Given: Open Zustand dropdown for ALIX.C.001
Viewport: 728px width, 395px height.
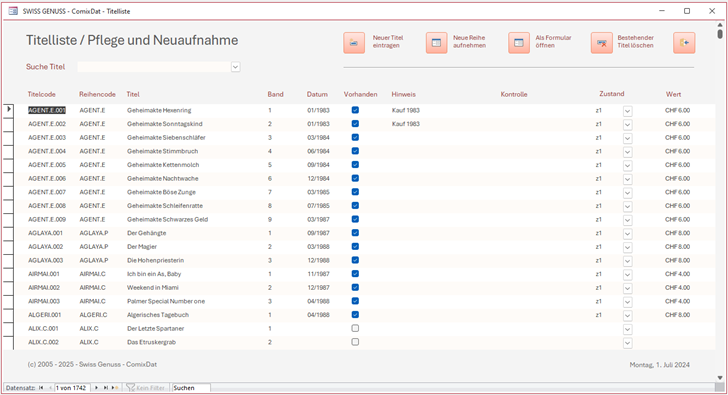Looking at the screenshot, I should pos(628,330).
